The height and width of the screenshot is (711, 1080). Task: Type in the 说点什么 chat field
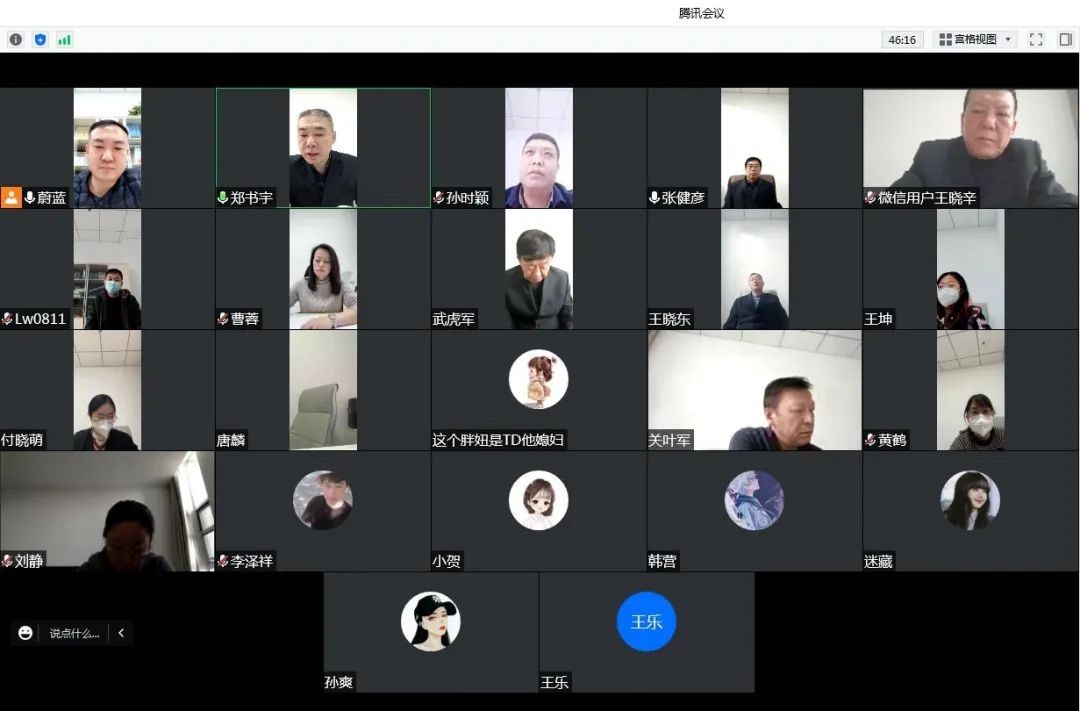tap(74, 633)
